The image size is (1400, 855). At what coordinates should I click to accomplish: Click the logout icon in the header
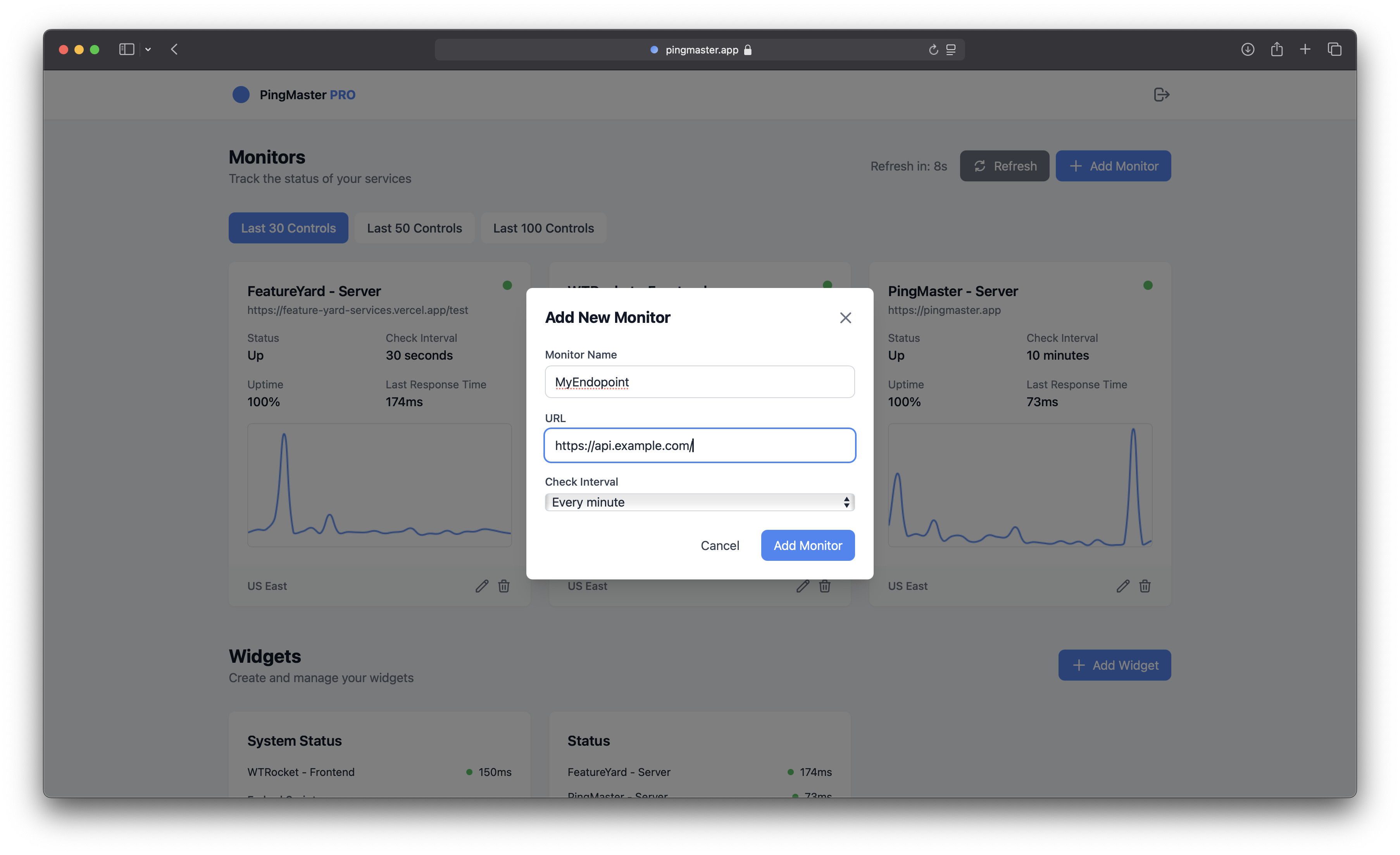click(1161, 94)
